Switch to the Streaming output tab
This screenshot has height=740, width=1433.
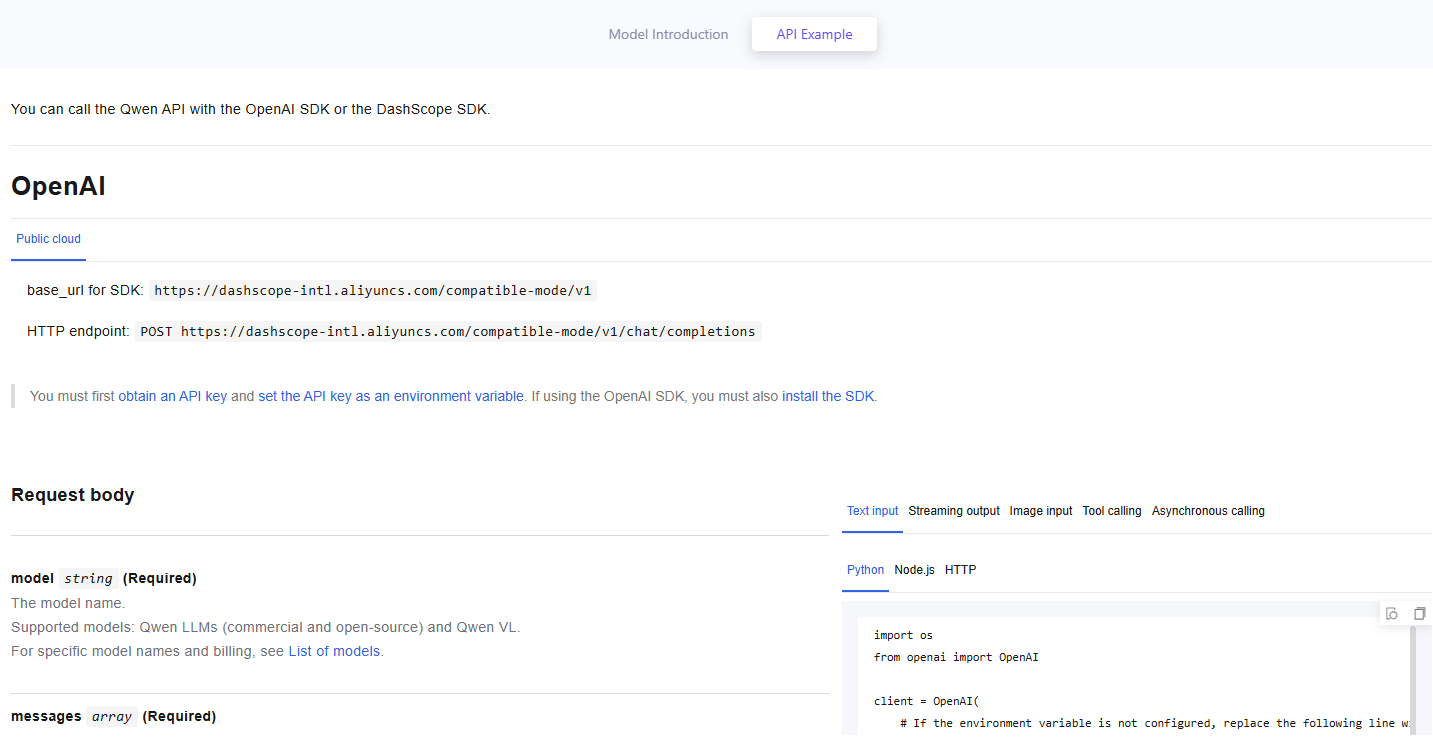(954, 511)
